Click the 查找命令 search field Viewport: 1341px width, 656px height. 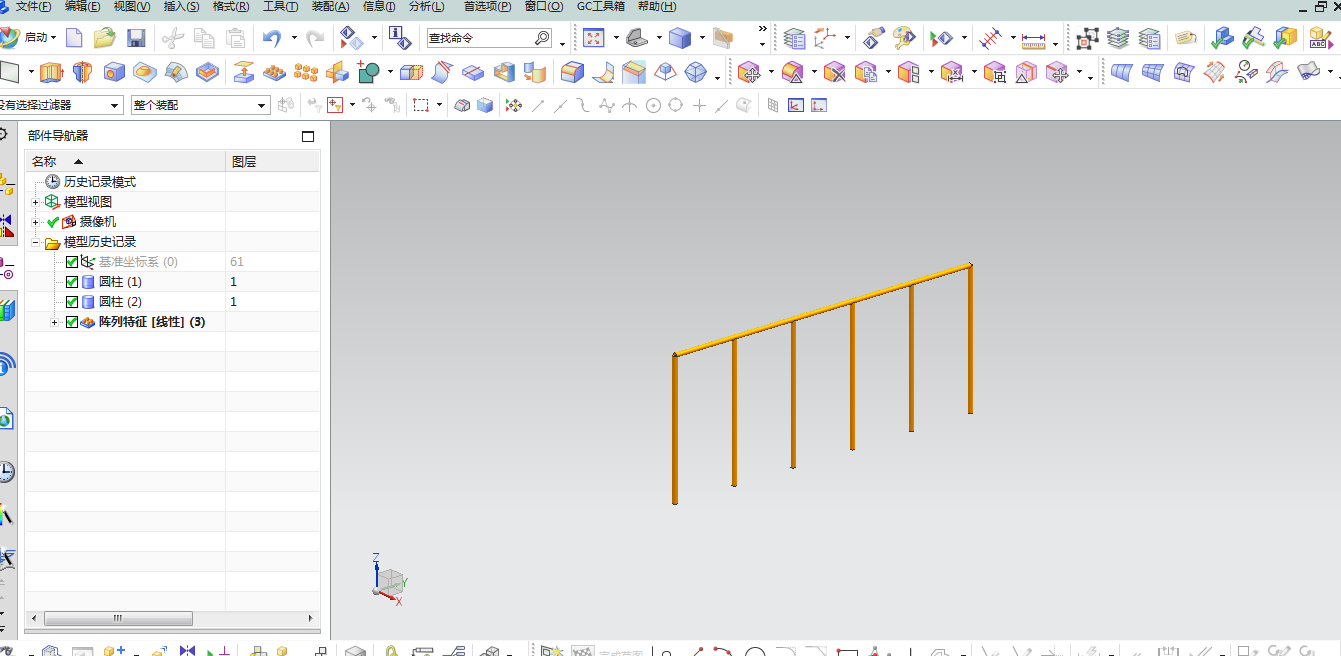click(x=488, y=38)
